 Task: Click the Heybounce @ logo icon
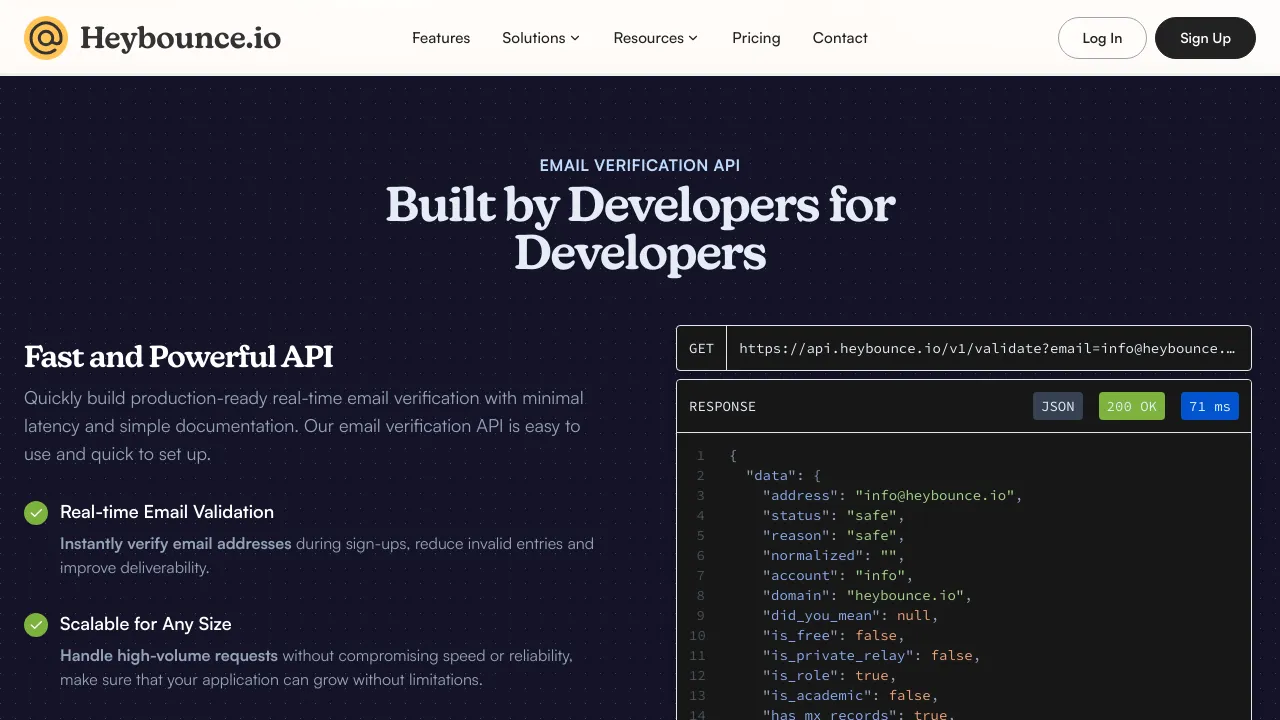(46, 38)
